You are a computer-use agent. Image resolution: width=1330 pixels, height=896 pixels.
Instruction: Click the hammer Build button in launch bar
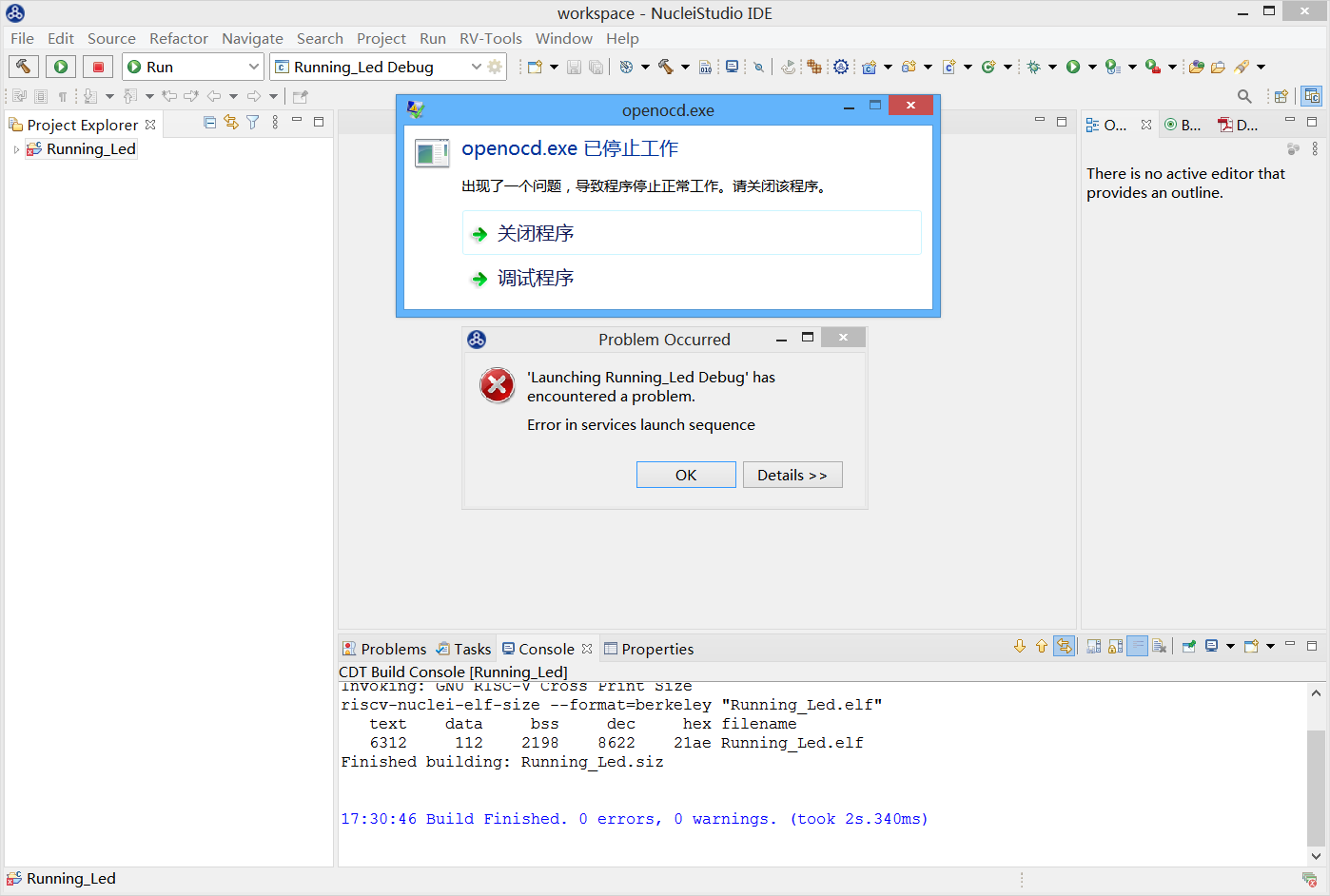tap(23, 67)
